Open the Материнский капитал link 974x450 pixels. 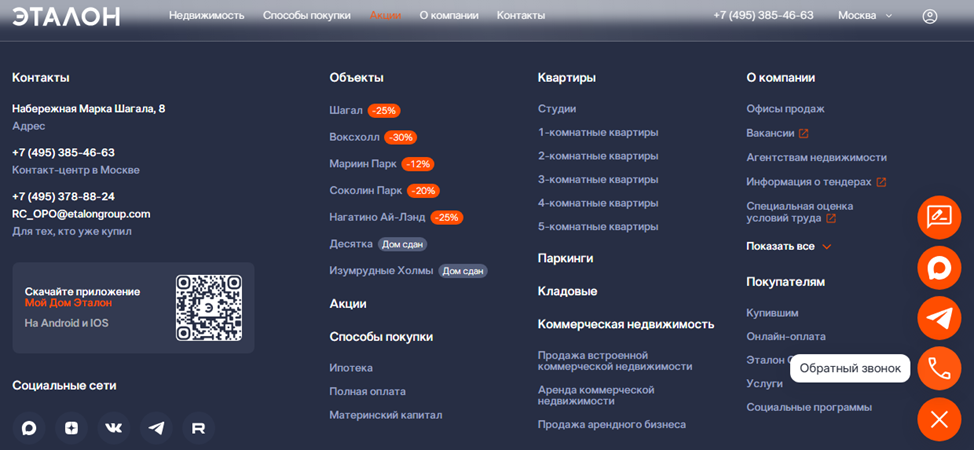point(386,415)
